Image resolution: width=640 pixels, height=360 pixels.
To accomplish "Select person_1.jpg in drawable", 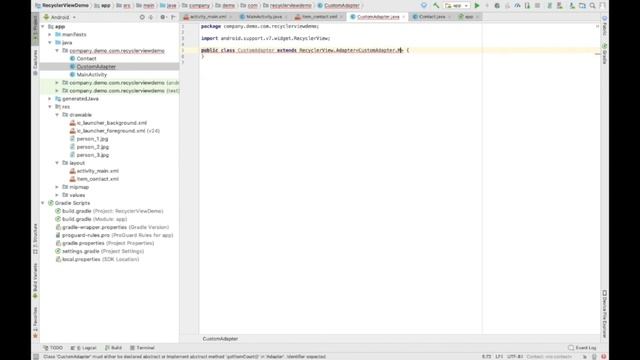I will pyautogui.click(x=92, y=139).
